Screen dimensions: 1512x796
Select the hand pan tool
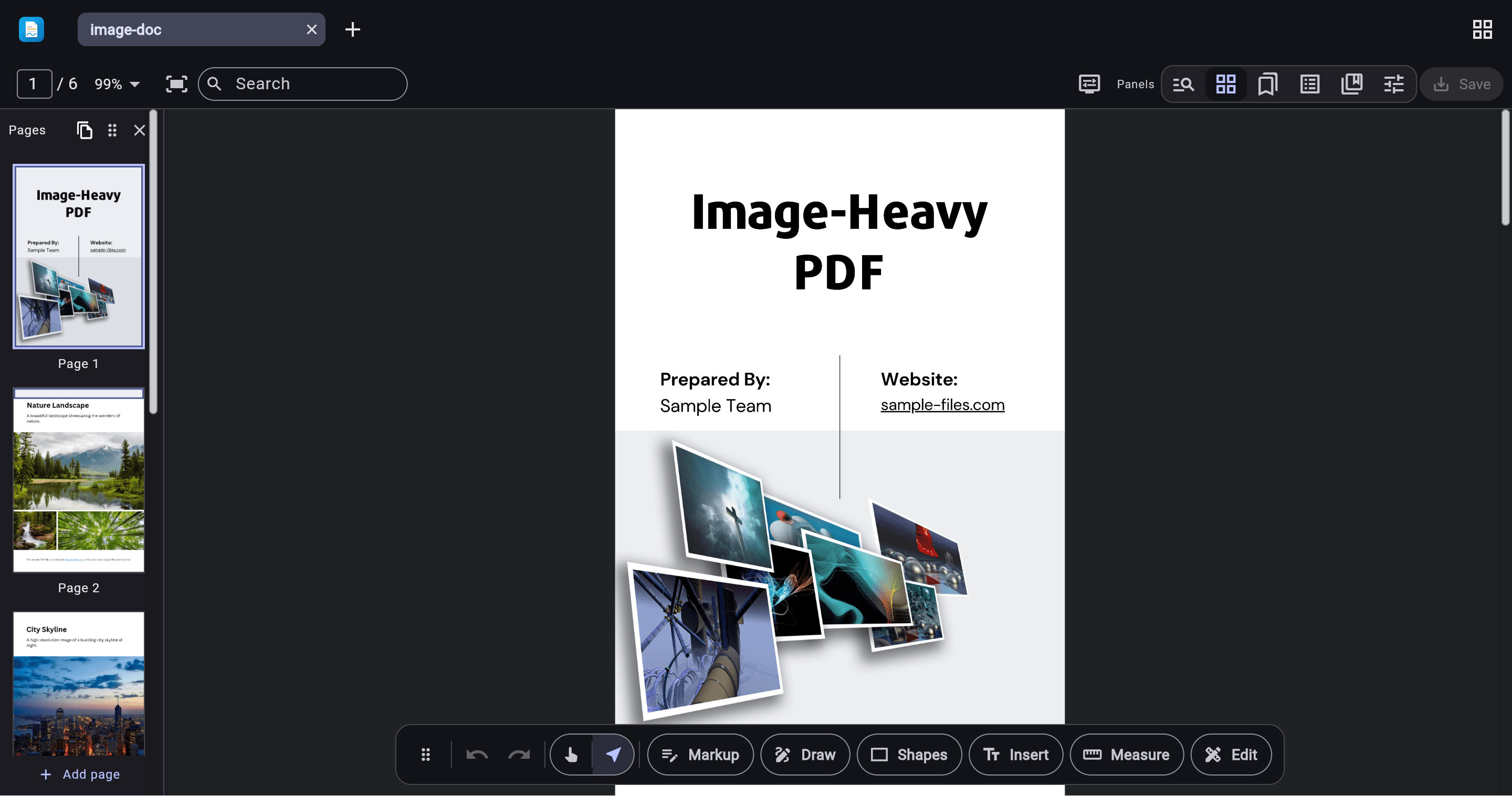(x=571, y=755)
